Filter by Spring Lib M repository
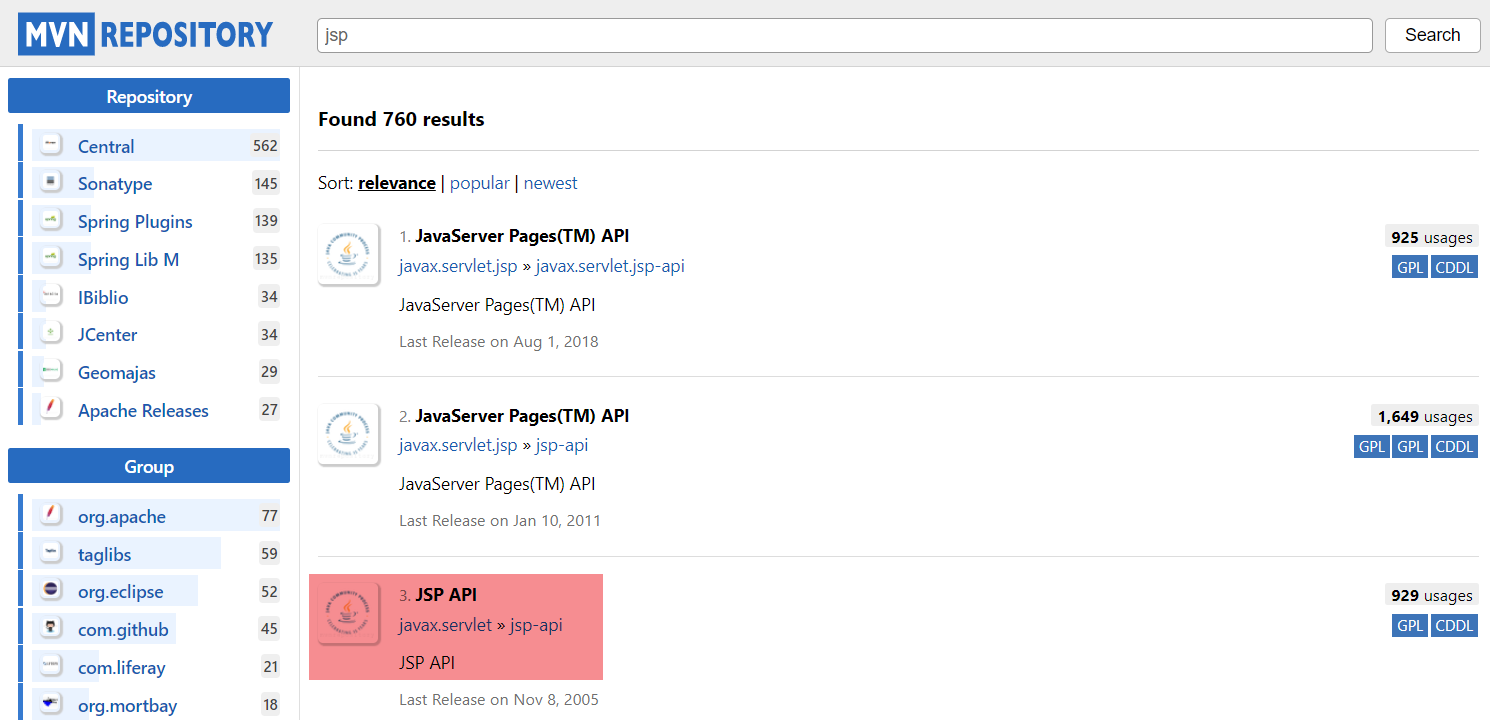 tap(128, 260)
